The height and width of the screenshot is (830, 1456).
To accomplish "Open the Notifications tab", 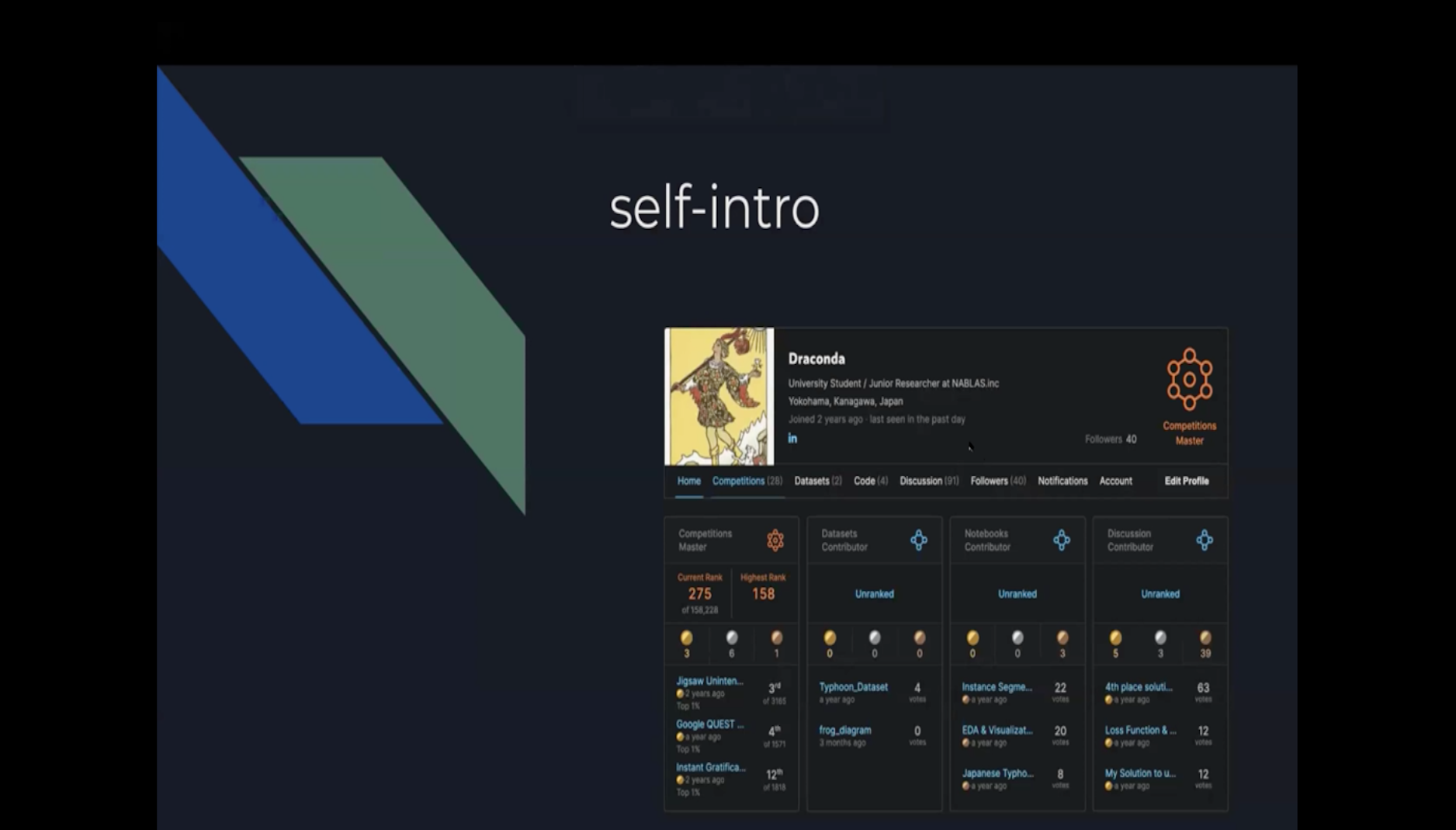I will 1062,481.
